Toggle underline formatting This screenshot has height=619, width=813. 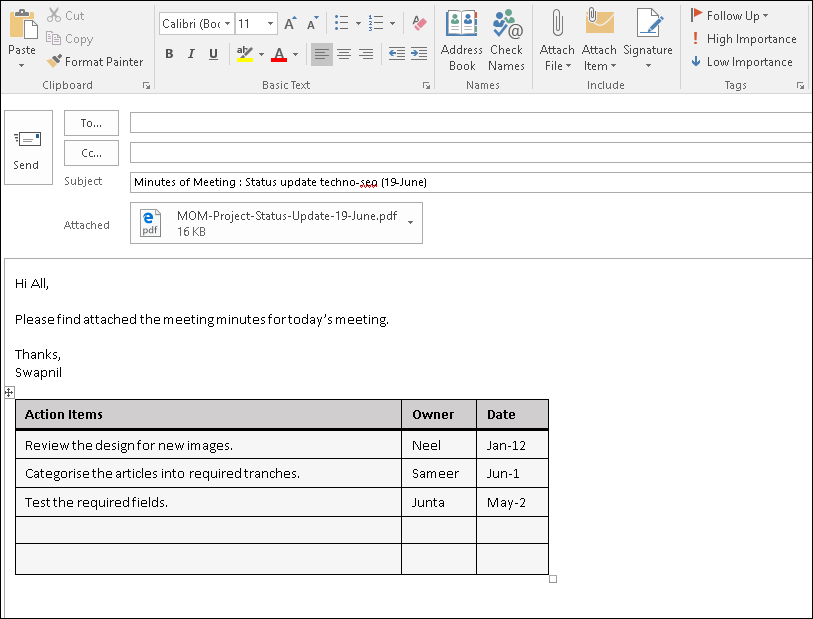213,54
